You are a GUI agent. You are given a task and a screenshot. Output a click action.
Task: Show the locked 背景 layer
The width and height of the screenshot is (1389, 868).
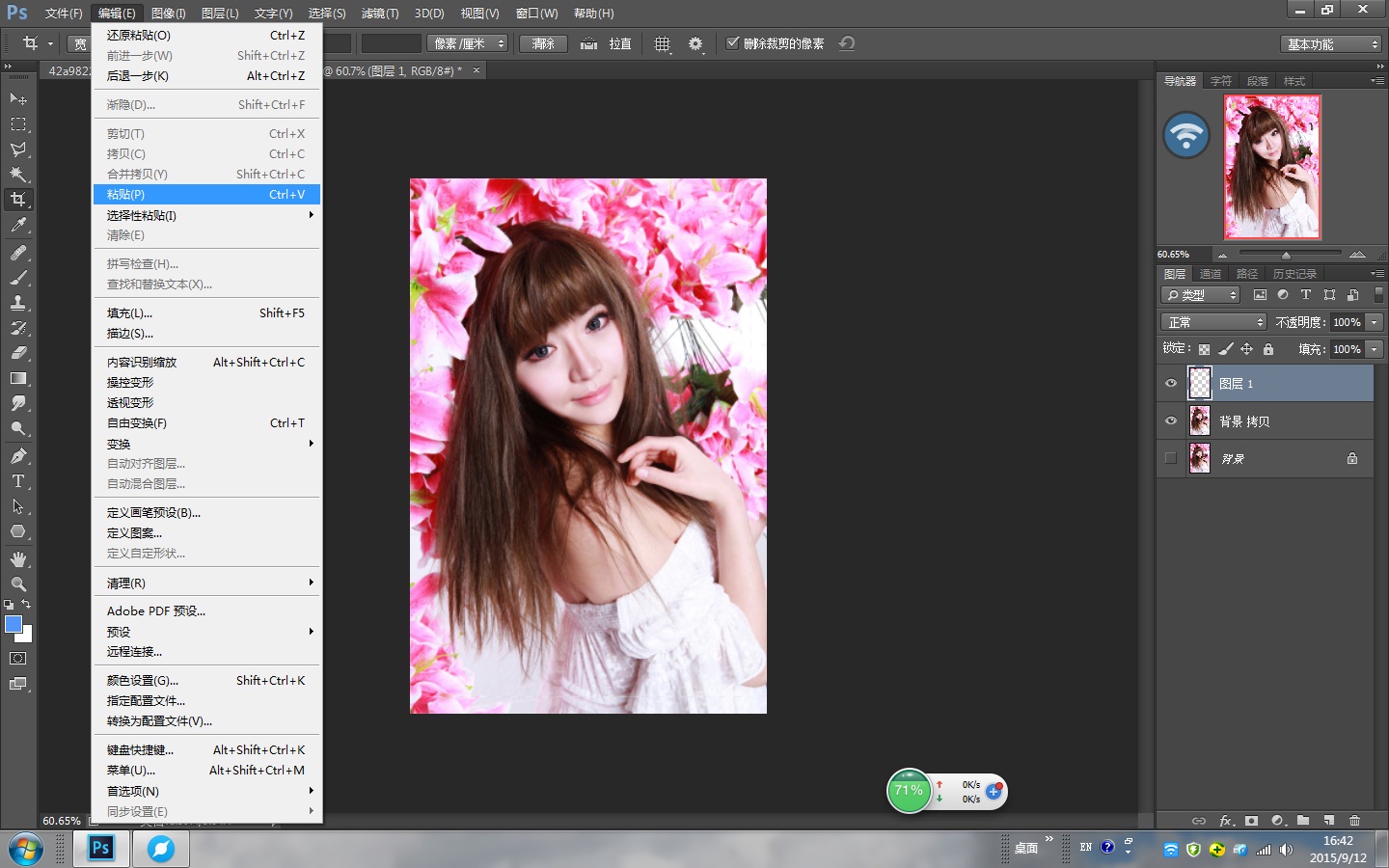pyautogui.click(x=1171, y=458)
